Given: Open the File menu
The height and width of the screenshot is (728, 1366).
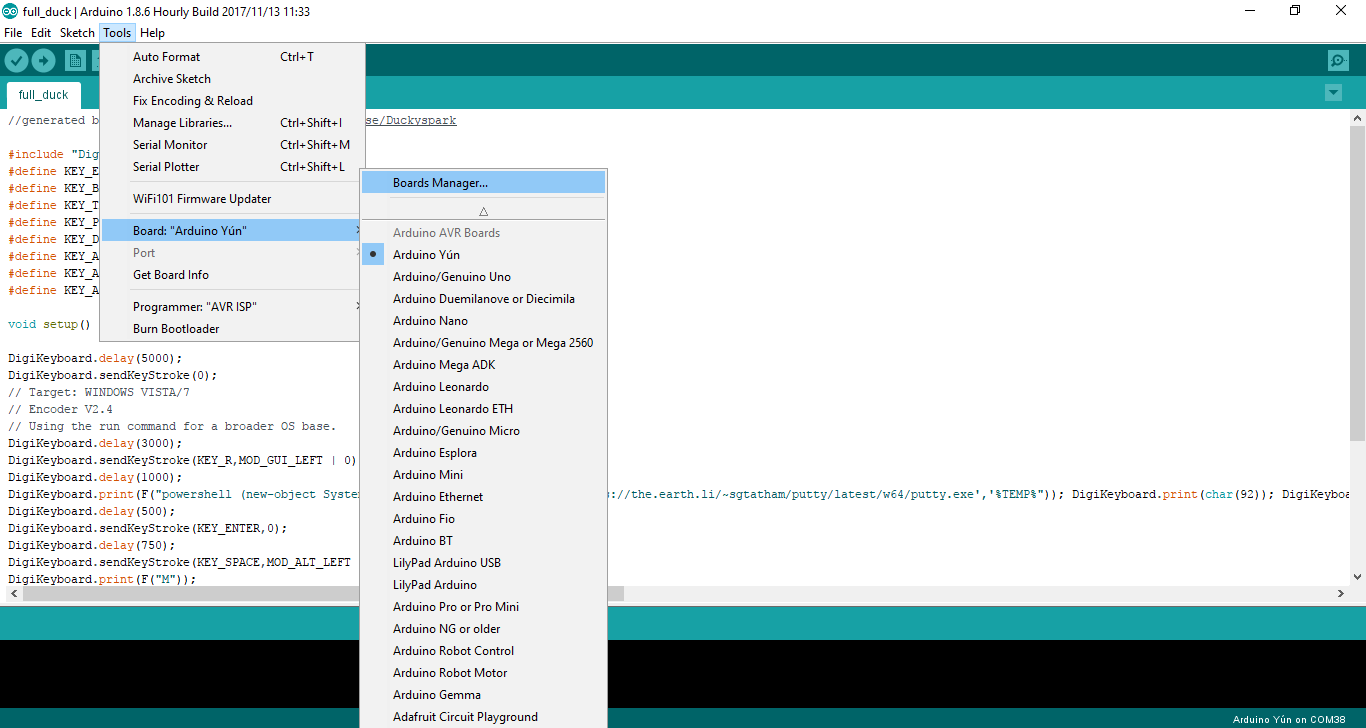Looking at the screenshot, I should tap(13, 33).
